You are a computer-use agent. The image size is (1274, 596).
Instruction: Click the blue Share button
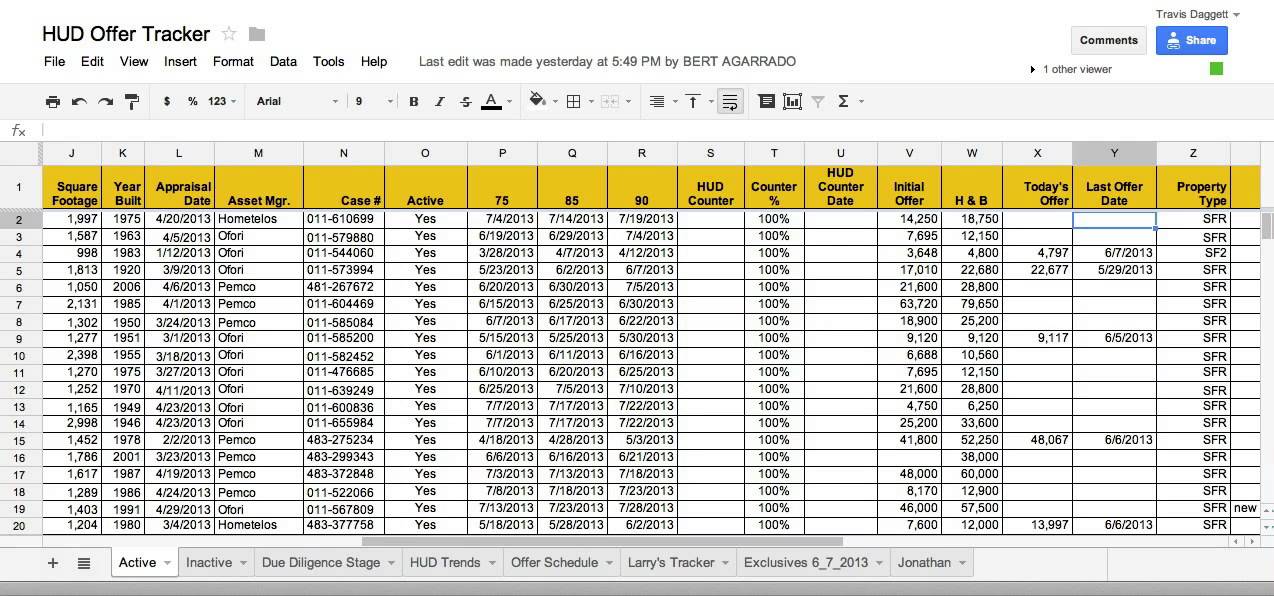point(1191,40)
